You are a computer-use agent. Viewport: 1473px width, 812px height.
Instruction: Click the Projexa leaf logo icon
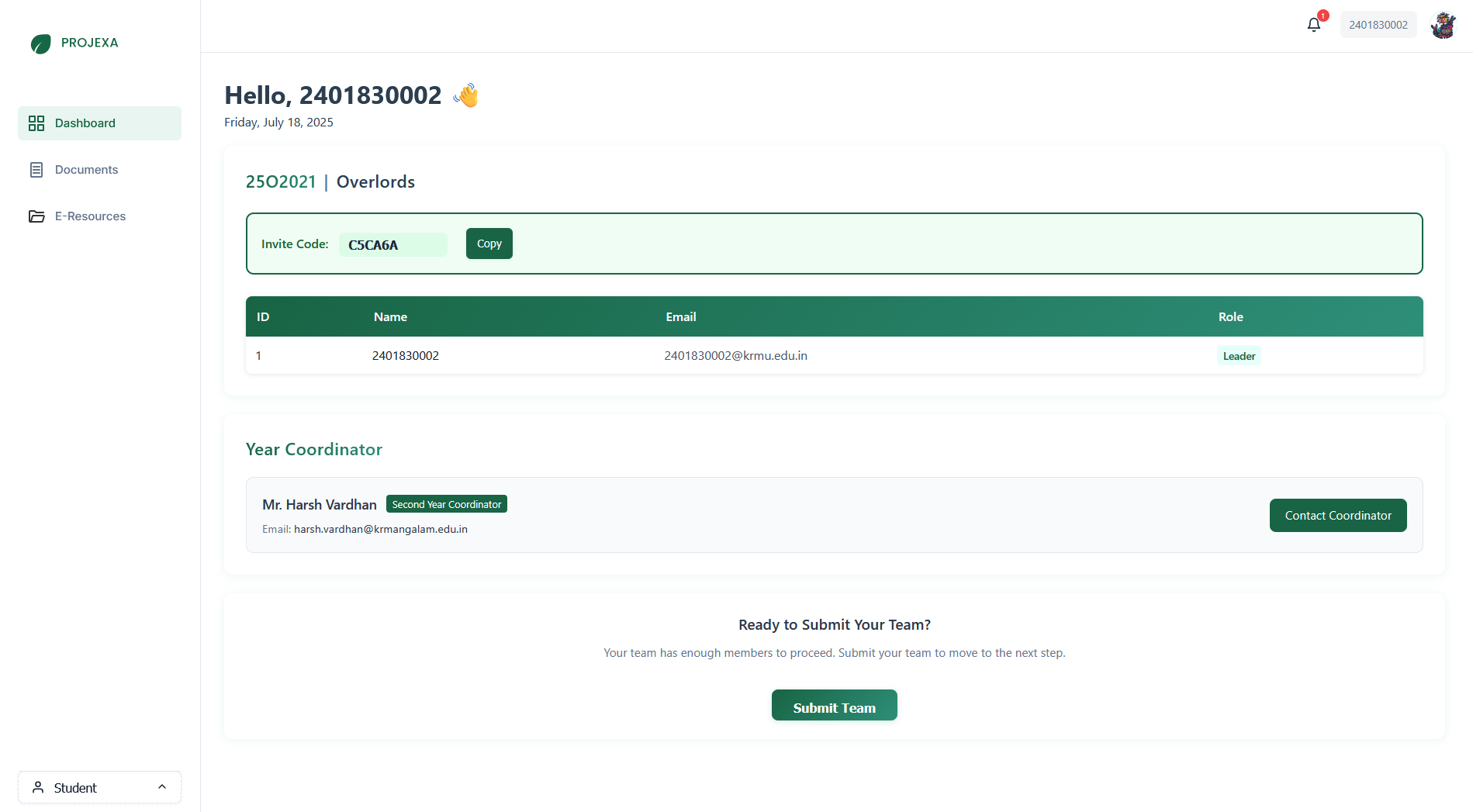(x=41, y=43)
